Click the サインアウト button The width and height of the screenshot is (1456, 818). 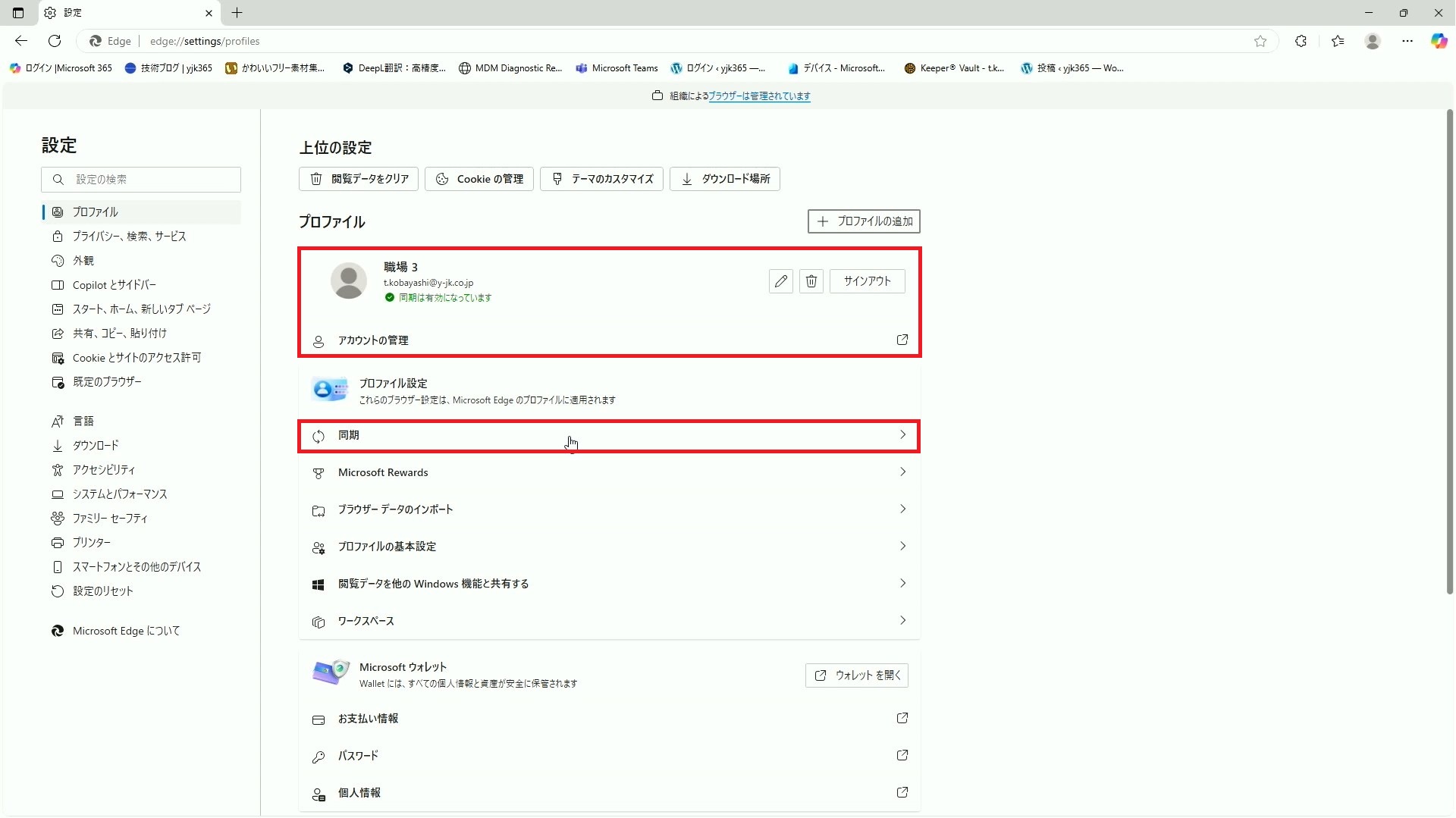pos(867,281)
